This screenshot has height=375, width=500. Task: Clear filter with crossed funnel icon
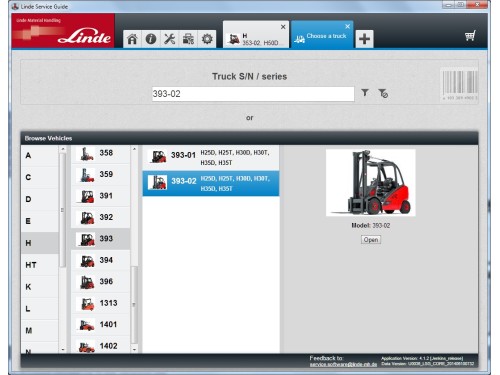(383, 93)
